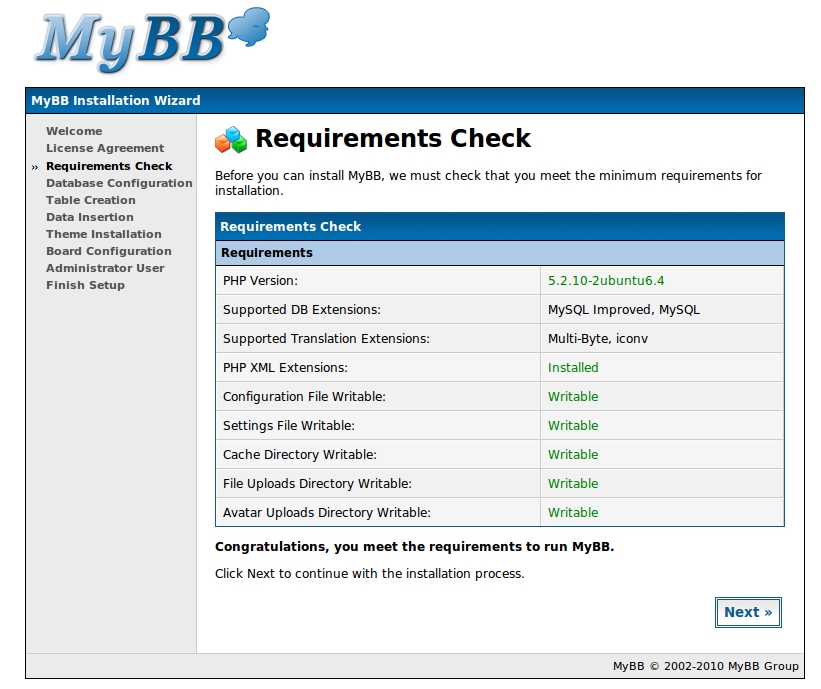Click 'Writable' status for Settings File
The height and width of the screenshot is (689, 821).
coord(573,426)
